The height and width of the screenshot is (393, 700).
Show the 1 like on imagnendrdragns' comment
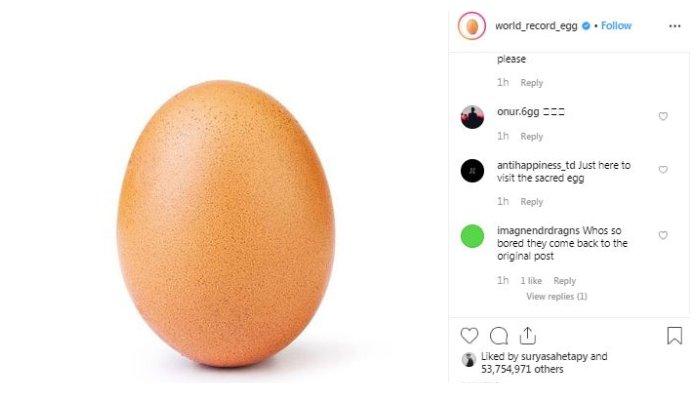531,280
